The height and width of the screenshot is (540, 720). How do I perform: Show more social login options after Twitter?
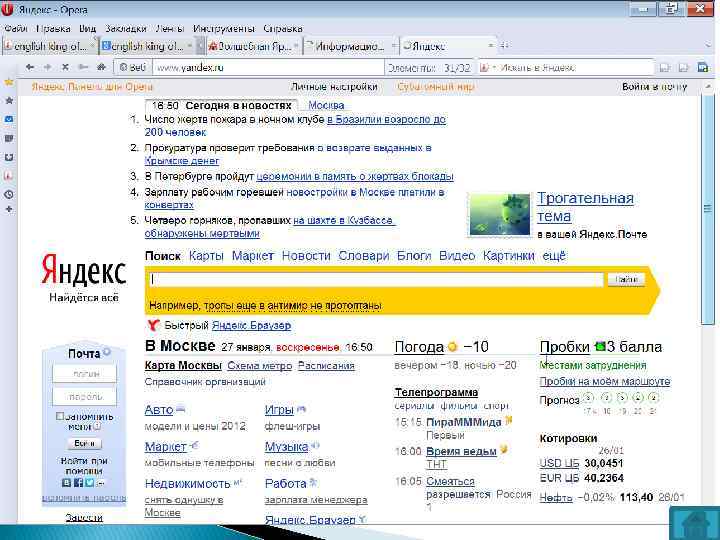click(x=101, y=483)
